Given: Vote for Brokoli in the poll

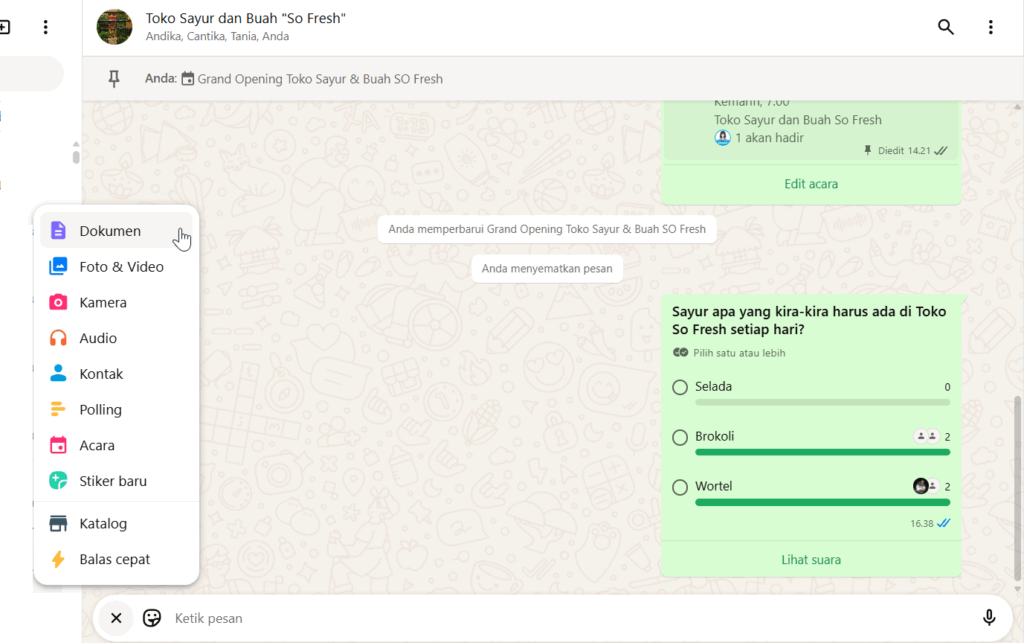Looking at the screenshot, I should point(680,437).
